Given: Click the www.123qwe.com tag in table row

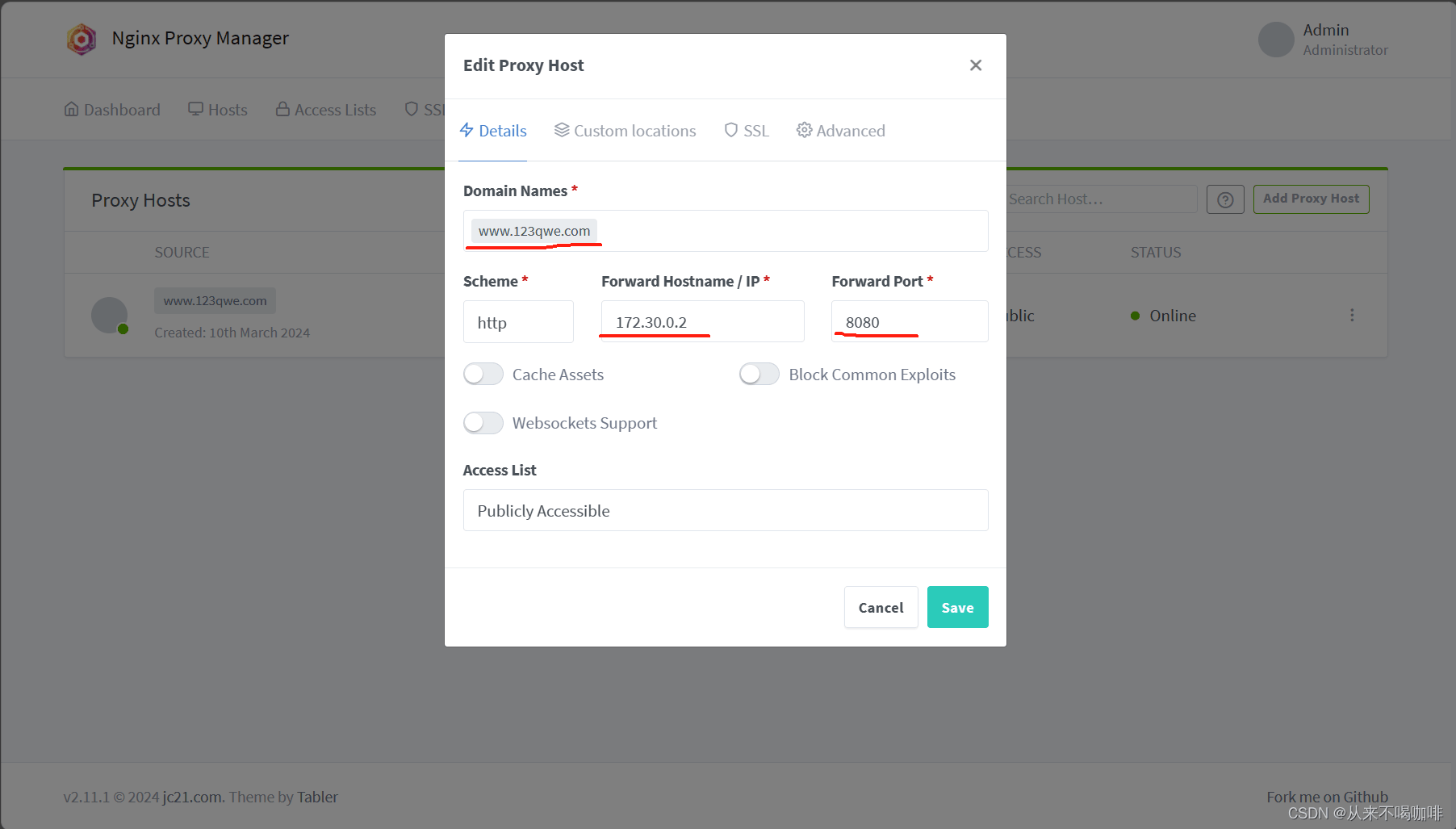Looking at the screenshot, I should click(215, 301).
